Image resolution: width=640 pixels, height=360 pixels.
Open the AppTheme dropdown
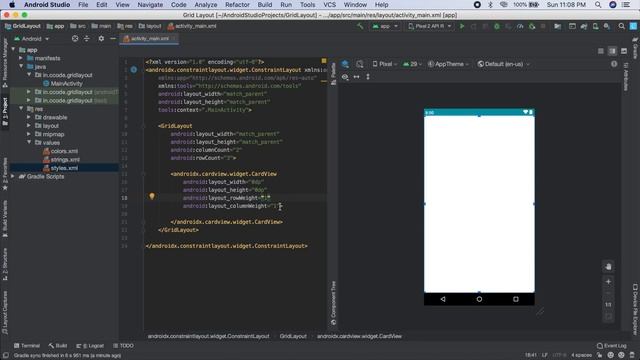click(449, 64)
